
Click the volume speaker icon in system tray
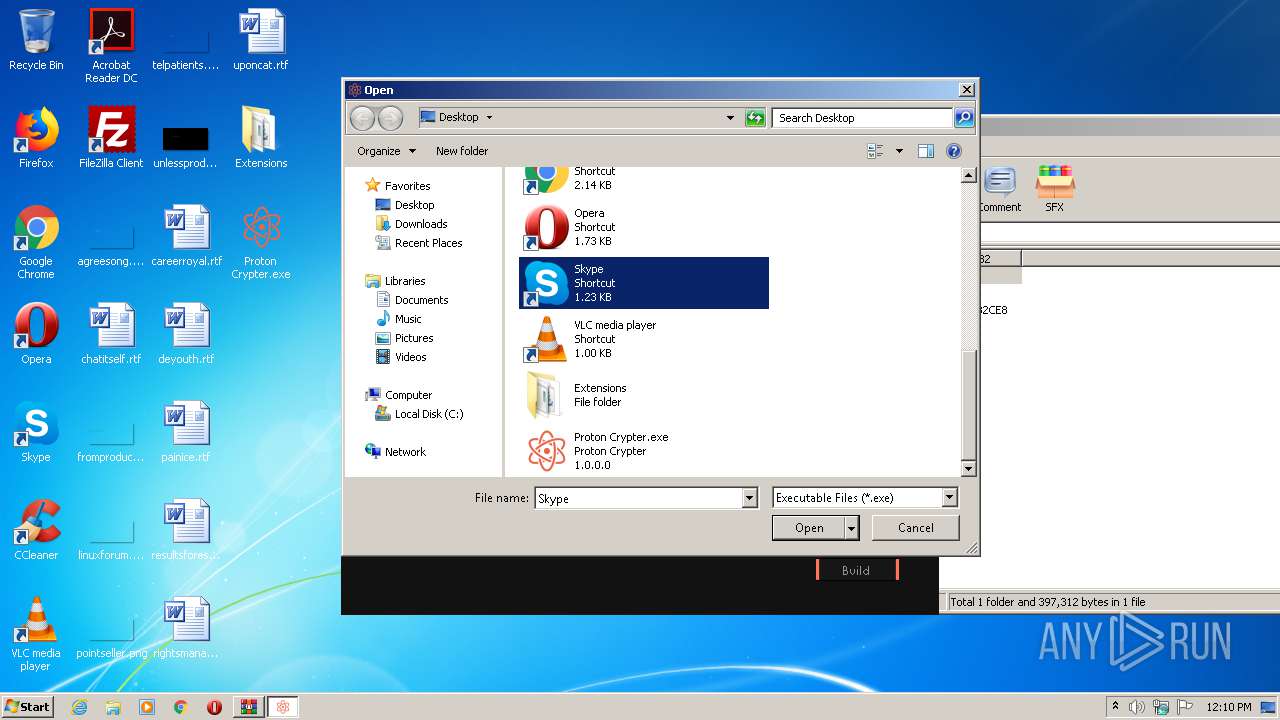pyautogui.click(x=1137, y=707)
